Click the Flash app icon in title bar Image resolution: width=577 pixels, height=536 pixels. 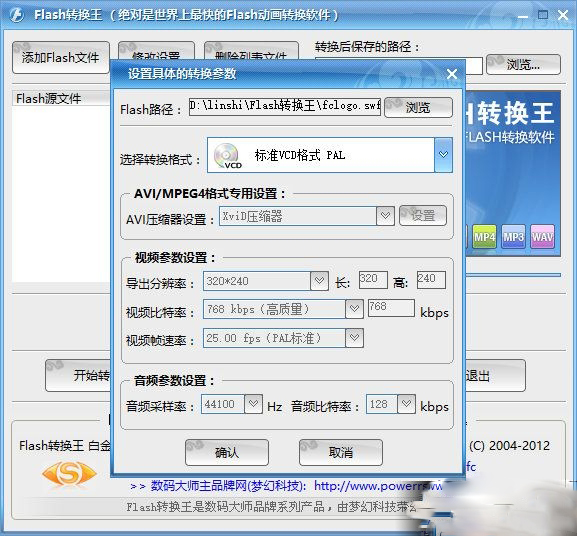coord(17,15)
